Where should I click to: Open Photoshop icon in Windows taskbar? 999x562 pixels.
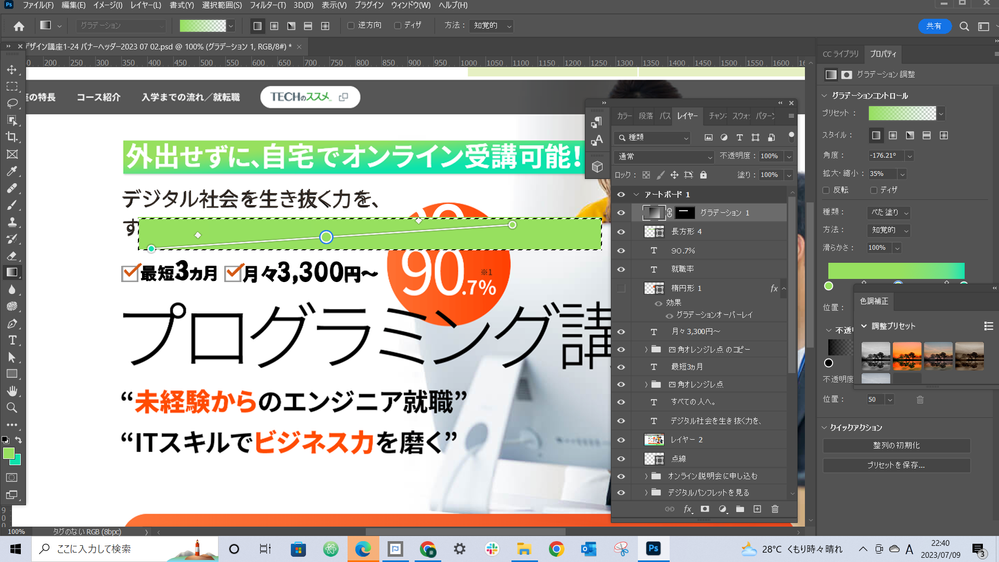point(653,549)
